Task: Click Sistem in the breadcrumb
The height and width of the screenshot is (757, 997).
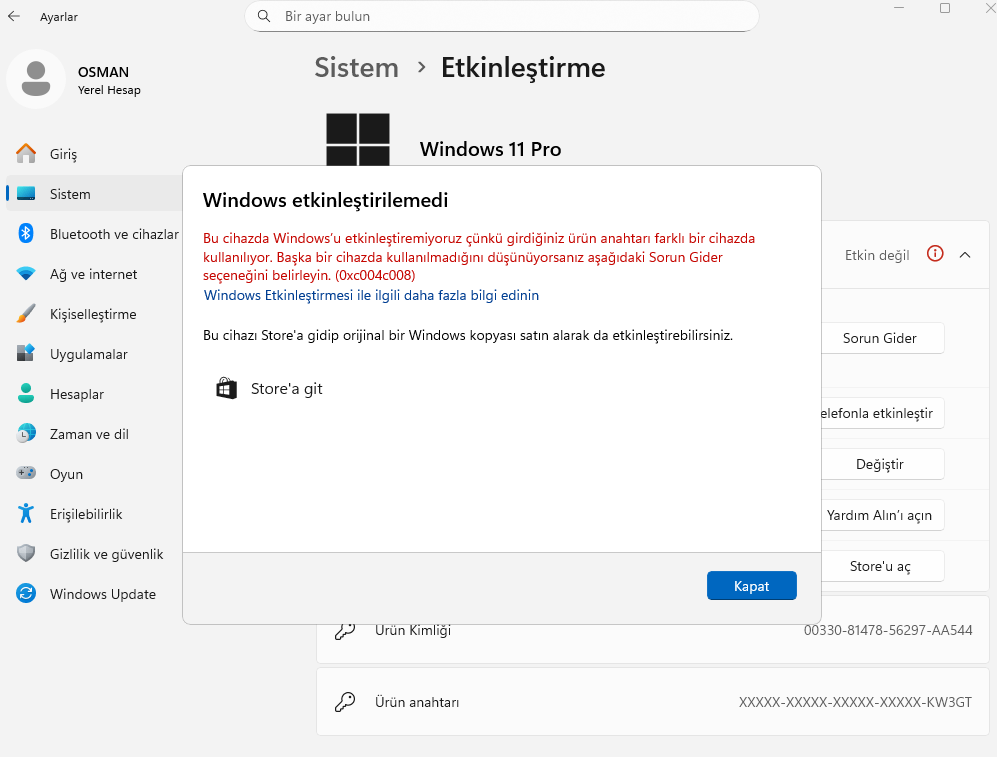Action: [357, 67]
